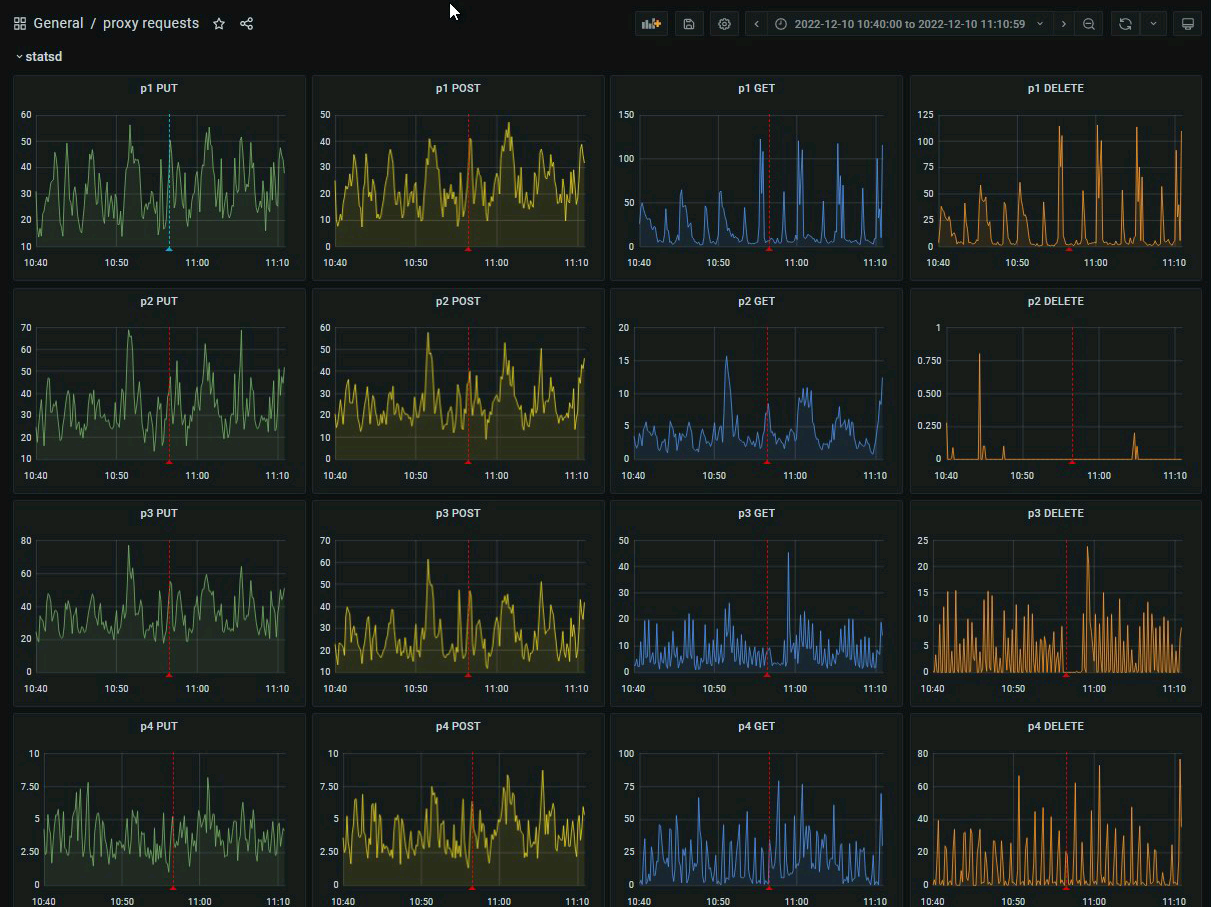Open dashboard settings gear
The height and width of the screenshot is (907, 1211).
coord(725,24)
